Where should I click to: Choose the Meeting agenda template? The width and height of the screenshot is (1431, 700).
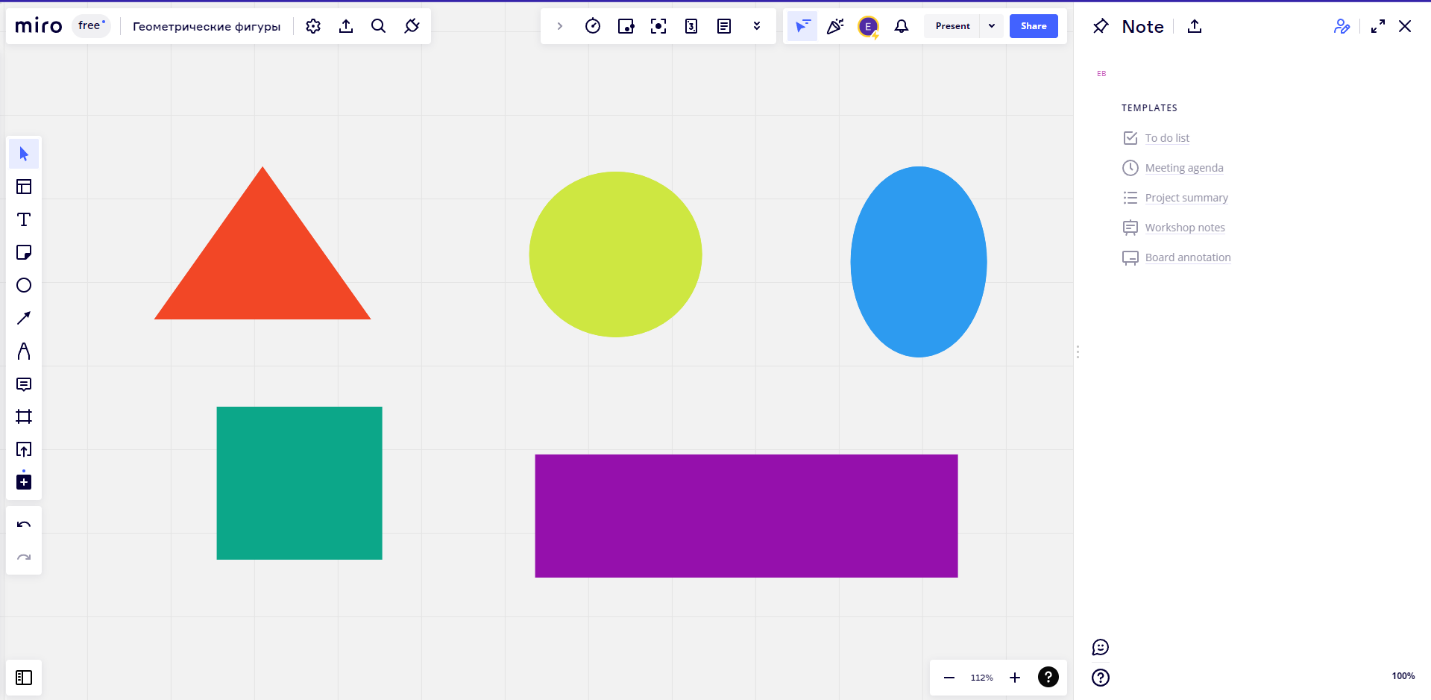click(1184, 168)
